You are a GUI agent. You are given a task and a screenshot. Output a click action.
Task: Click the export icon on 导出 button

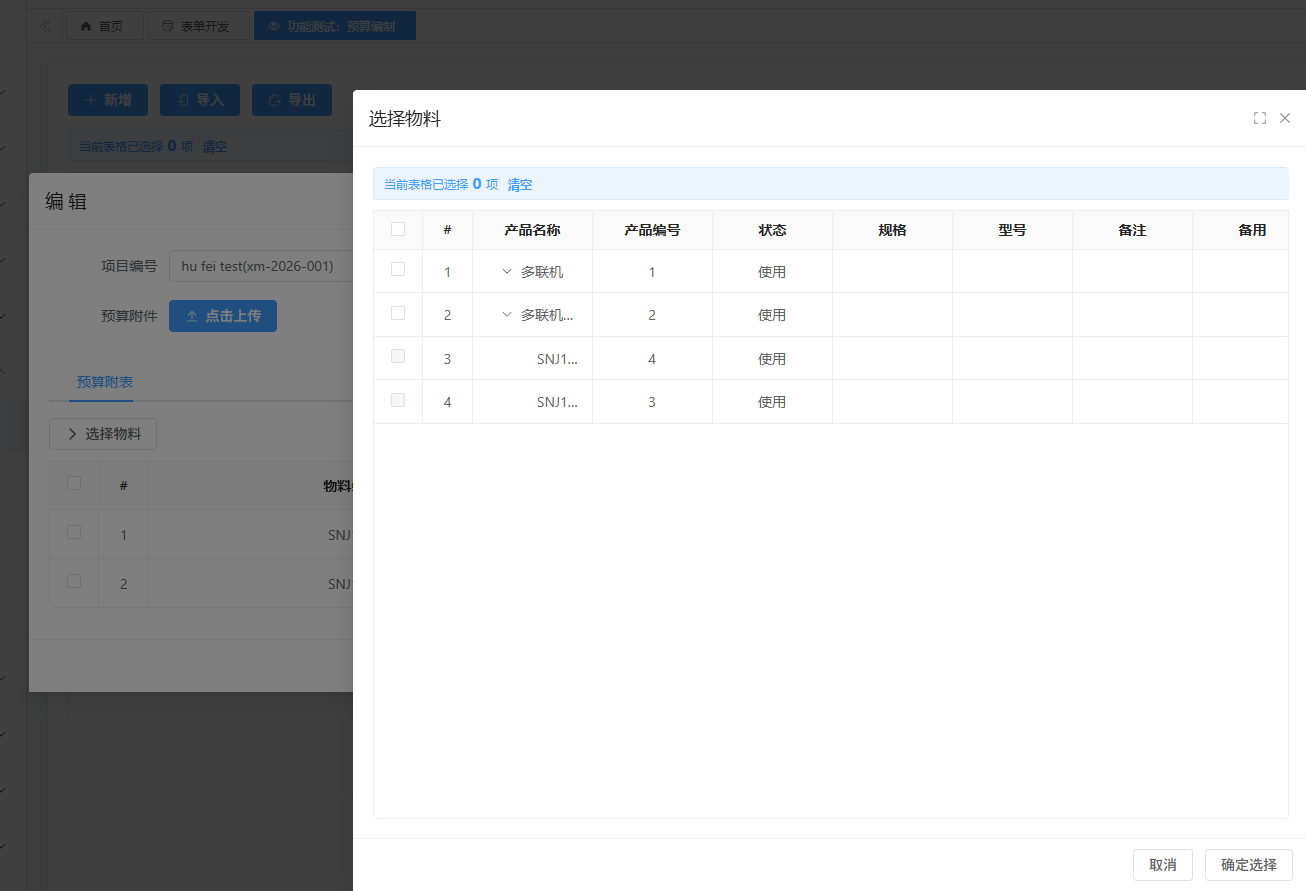[x=275, y=100]
